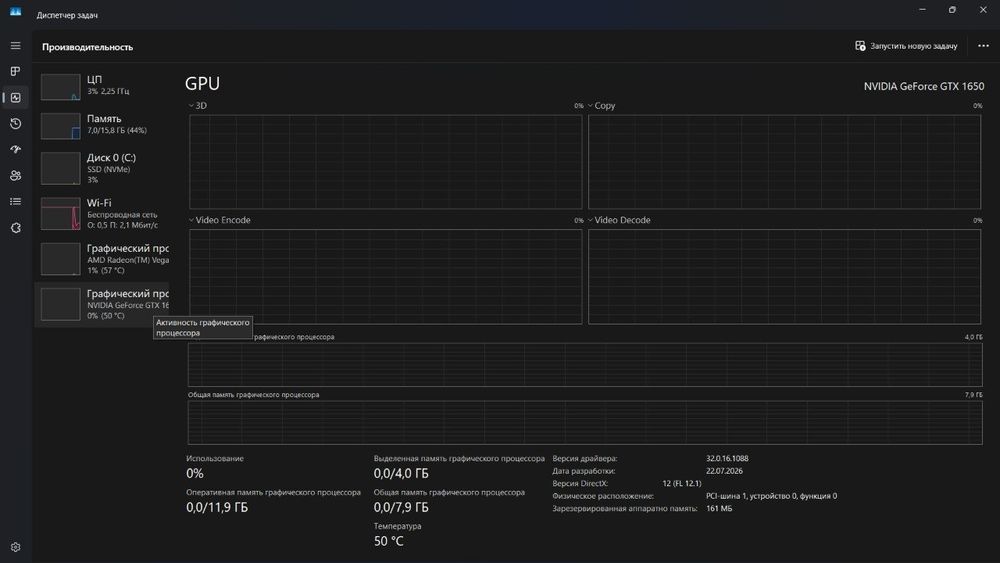The width and height of the screenshot is (1000, 563).
Task: Click the Copy engine graph
Action: [784, 162]
